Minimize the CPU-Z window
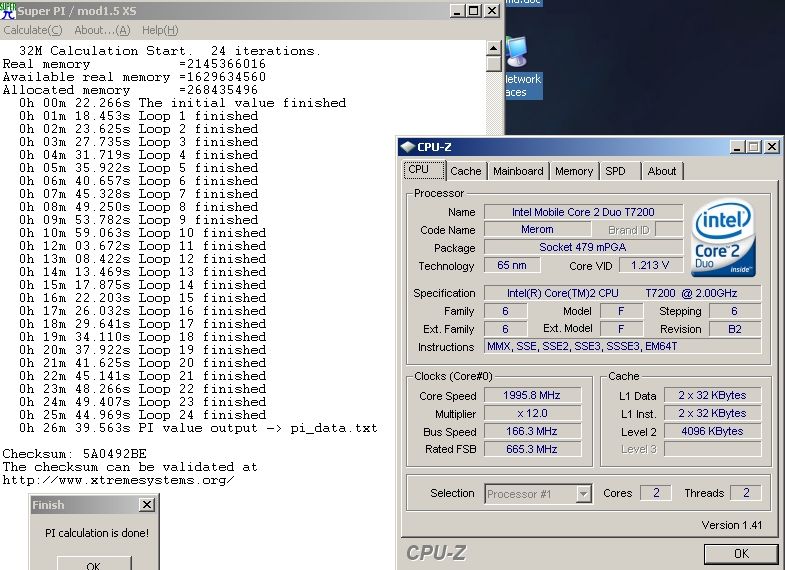This screenshot has width=785, height=570. [x=737, y=147]
